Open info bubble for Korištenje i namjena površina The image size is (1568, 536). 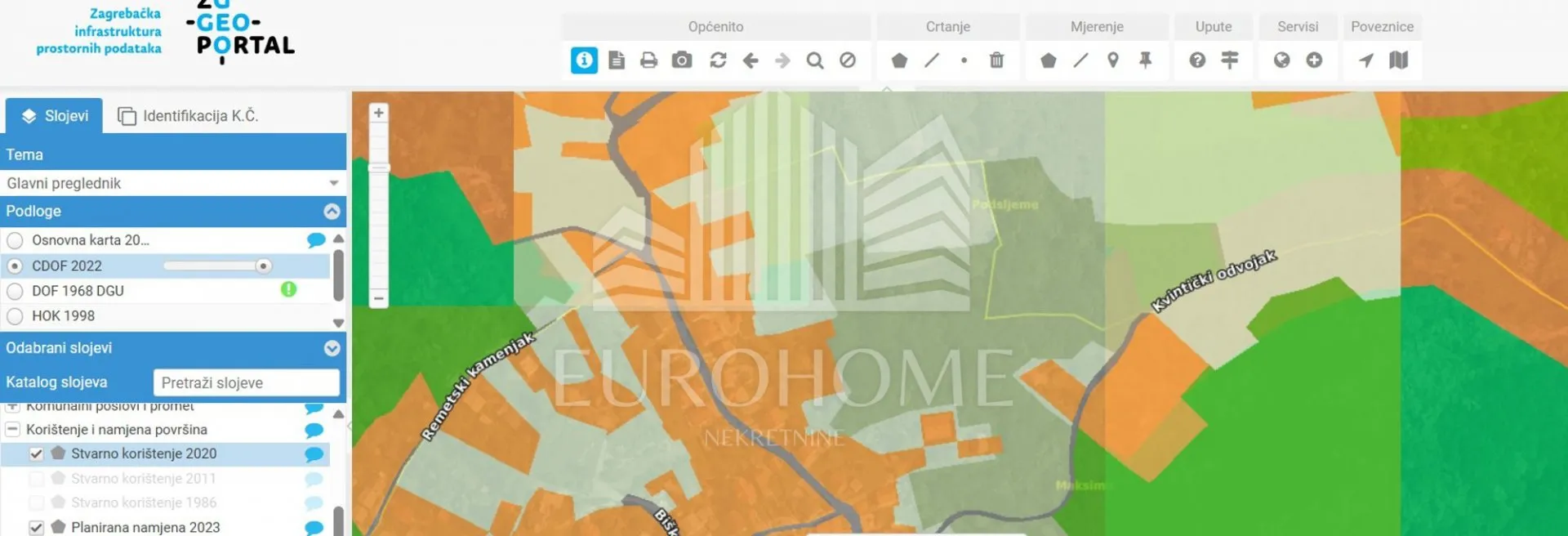pyautogui.click(x=314, y=430)
